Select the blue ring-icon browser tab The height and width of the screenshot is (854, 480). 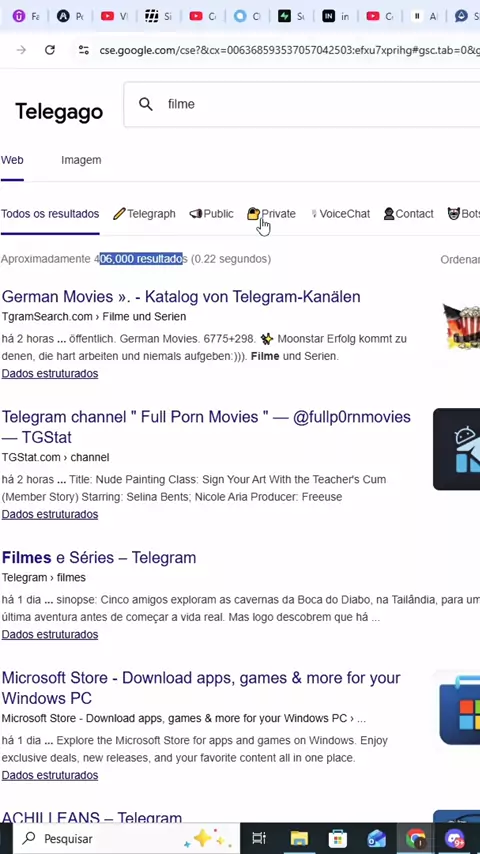[x=247, y=16]
